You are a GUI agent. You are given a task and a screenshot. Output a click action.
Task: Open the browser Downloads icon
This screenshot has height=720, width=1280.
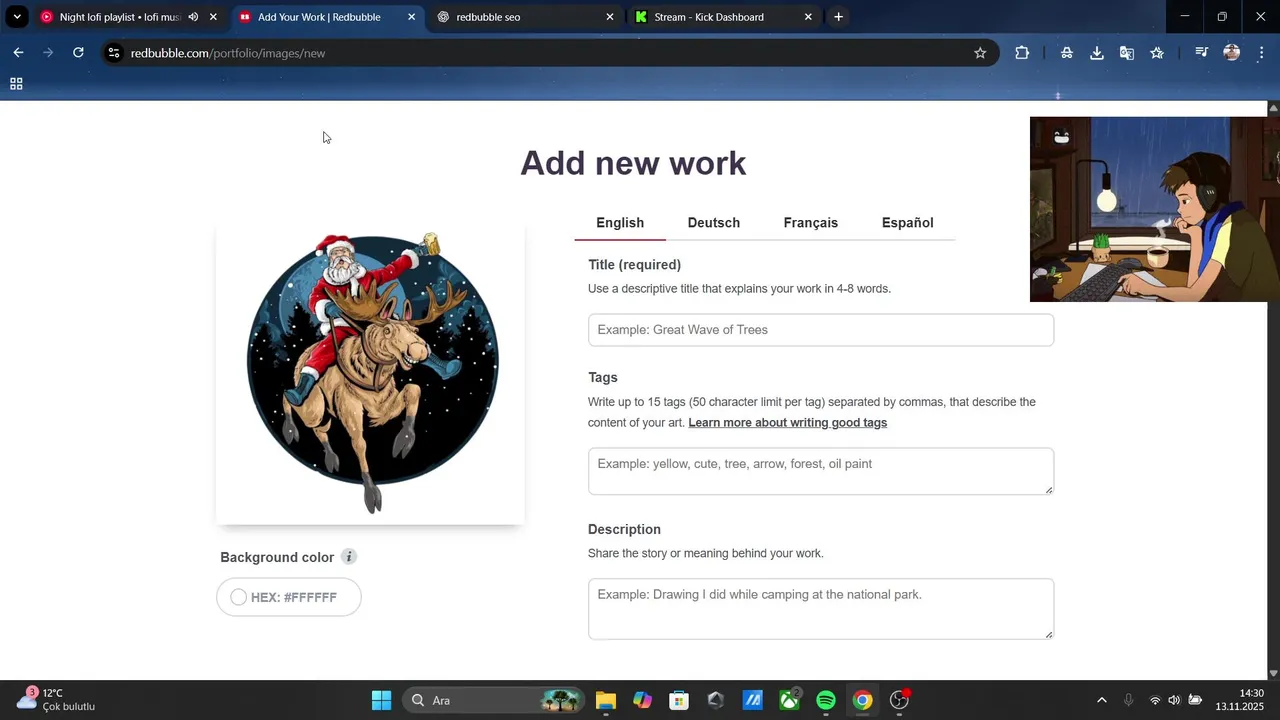[1097, 53]
